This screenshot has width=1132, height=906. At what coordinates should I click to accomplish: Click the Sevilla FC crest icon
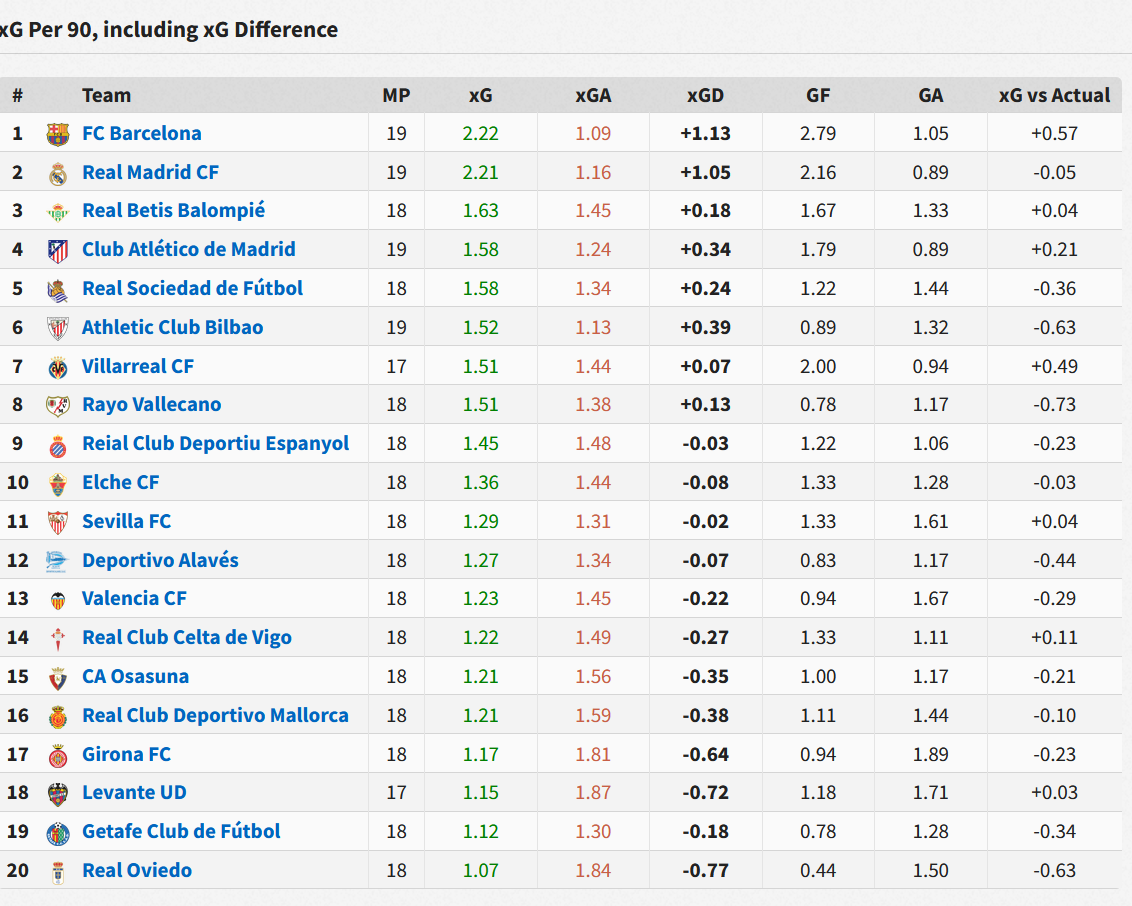pyautogui.click(x=58, y=523)
